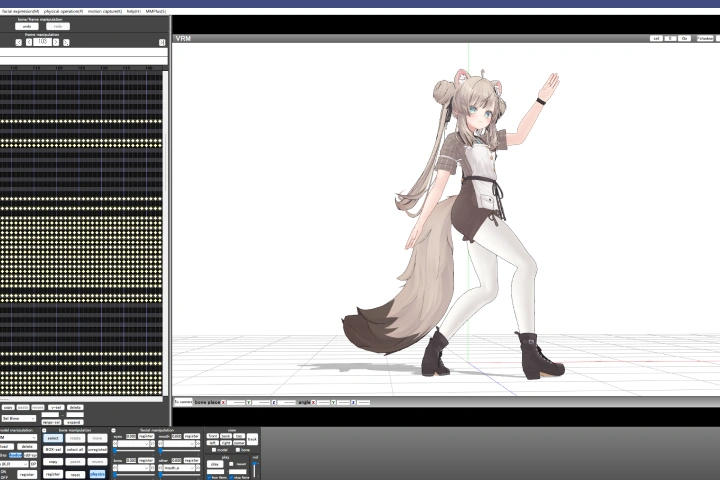Next eyes morph arrow
This screenshot has height=480, width=720.
coord(152,444)
